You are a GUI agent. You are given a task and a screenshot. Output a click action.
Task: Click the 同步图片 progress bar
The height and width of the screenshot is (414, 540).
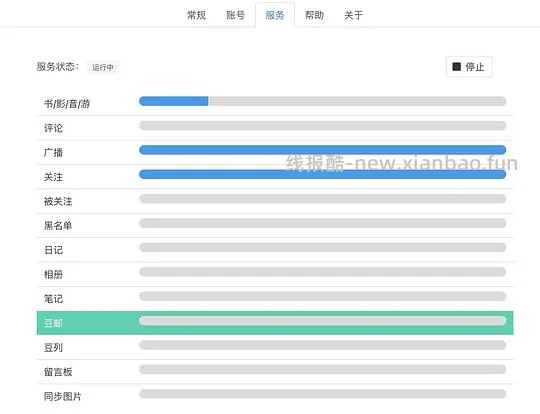click(322, 394)
